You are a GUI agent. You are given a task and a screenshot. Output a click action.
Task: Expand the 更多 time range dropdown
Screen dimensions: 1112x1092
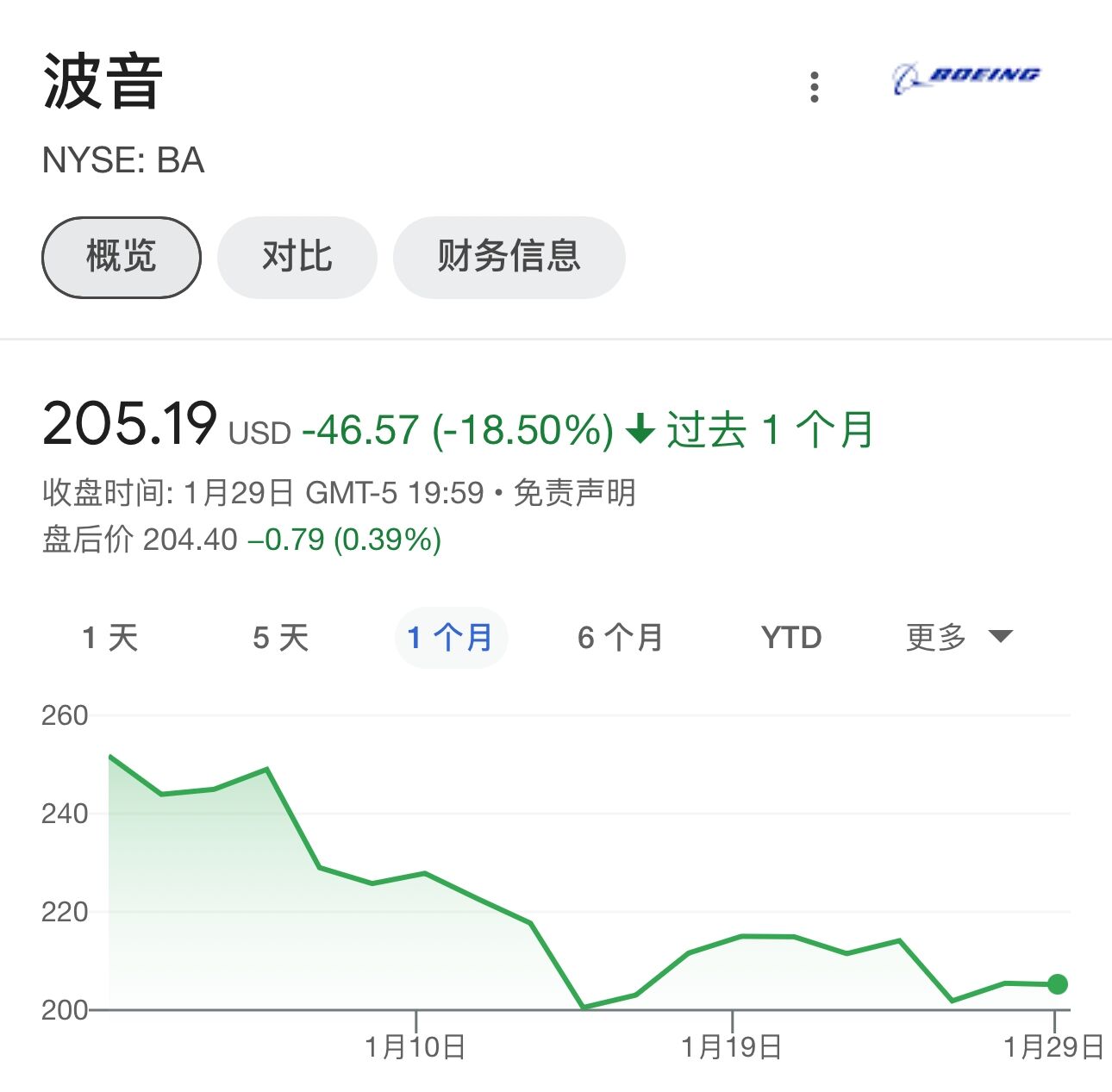pyautogui.click(x=937, y=638)
